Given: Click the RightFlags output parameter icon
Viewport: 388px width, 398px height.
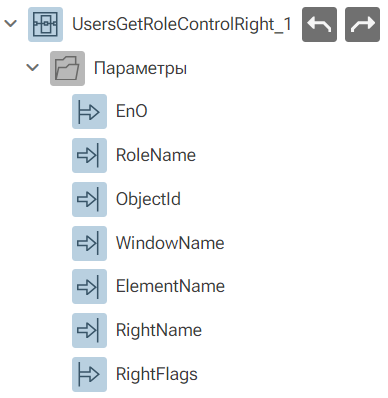Looking at the screenshot, I should pos(89,374).
